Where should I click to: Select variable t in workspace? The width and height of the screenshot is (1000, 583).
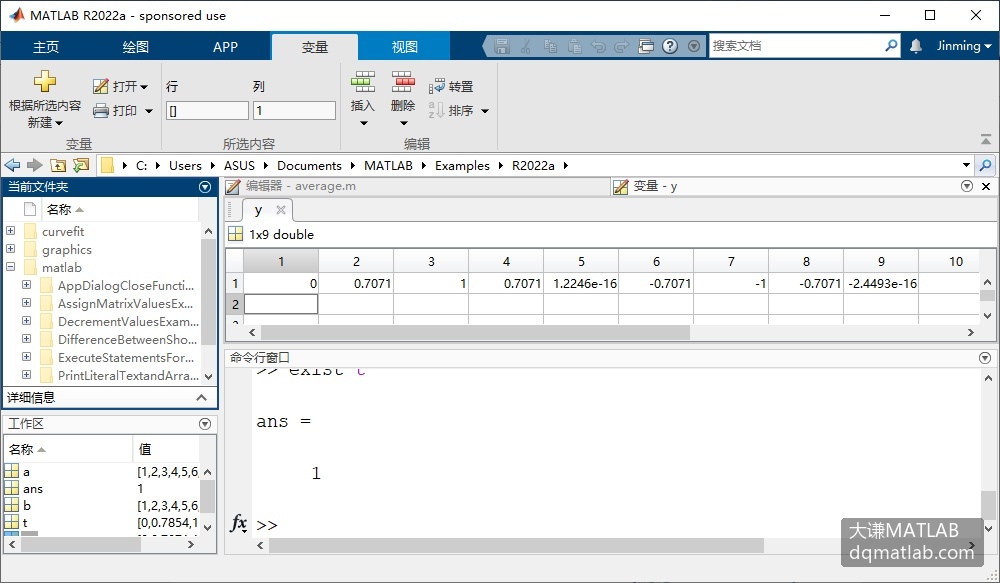point(26,522)
